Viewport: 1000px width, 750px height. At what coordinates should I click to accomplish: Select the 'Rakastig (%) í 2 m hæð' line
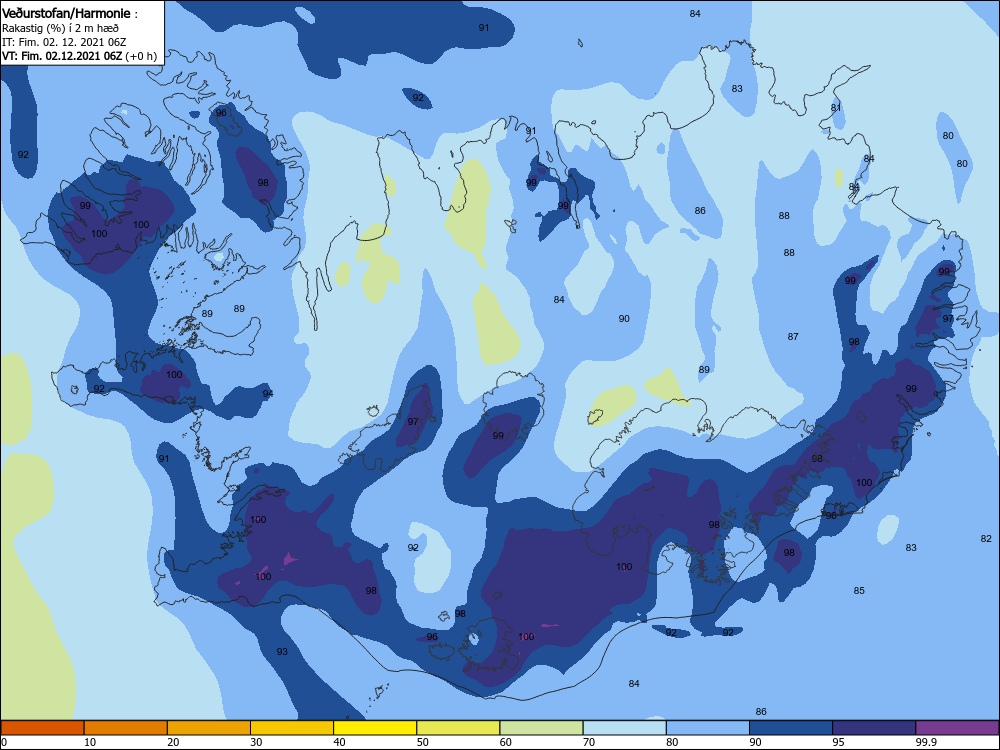pyautogui.click(x=60, y=28)
